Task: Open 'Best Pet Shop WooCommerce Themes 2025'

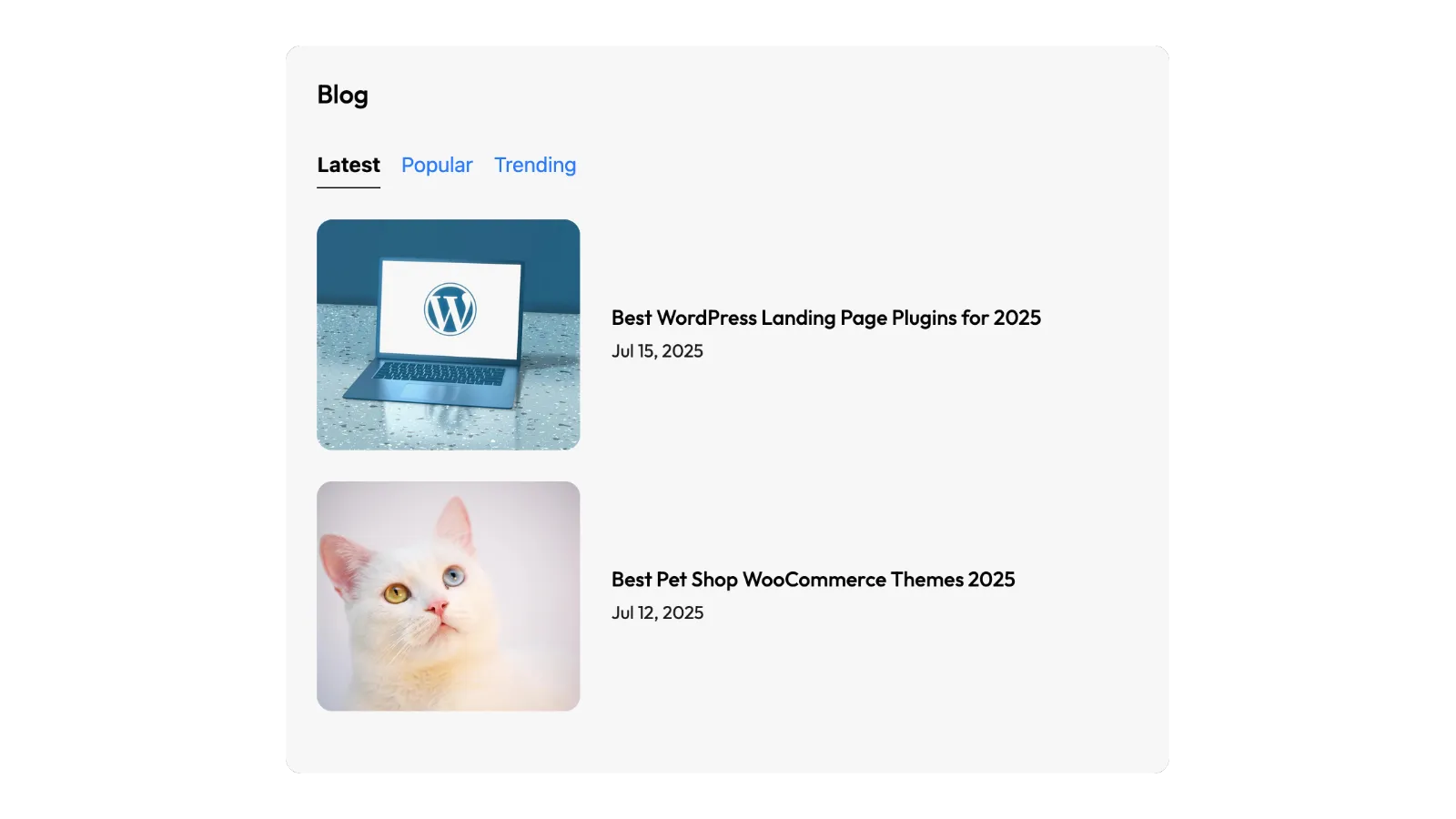Action: tap(814, 579)
